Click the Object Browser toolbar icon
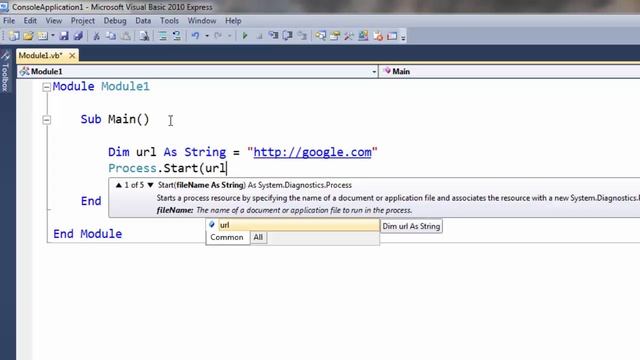 click(363, 36)
